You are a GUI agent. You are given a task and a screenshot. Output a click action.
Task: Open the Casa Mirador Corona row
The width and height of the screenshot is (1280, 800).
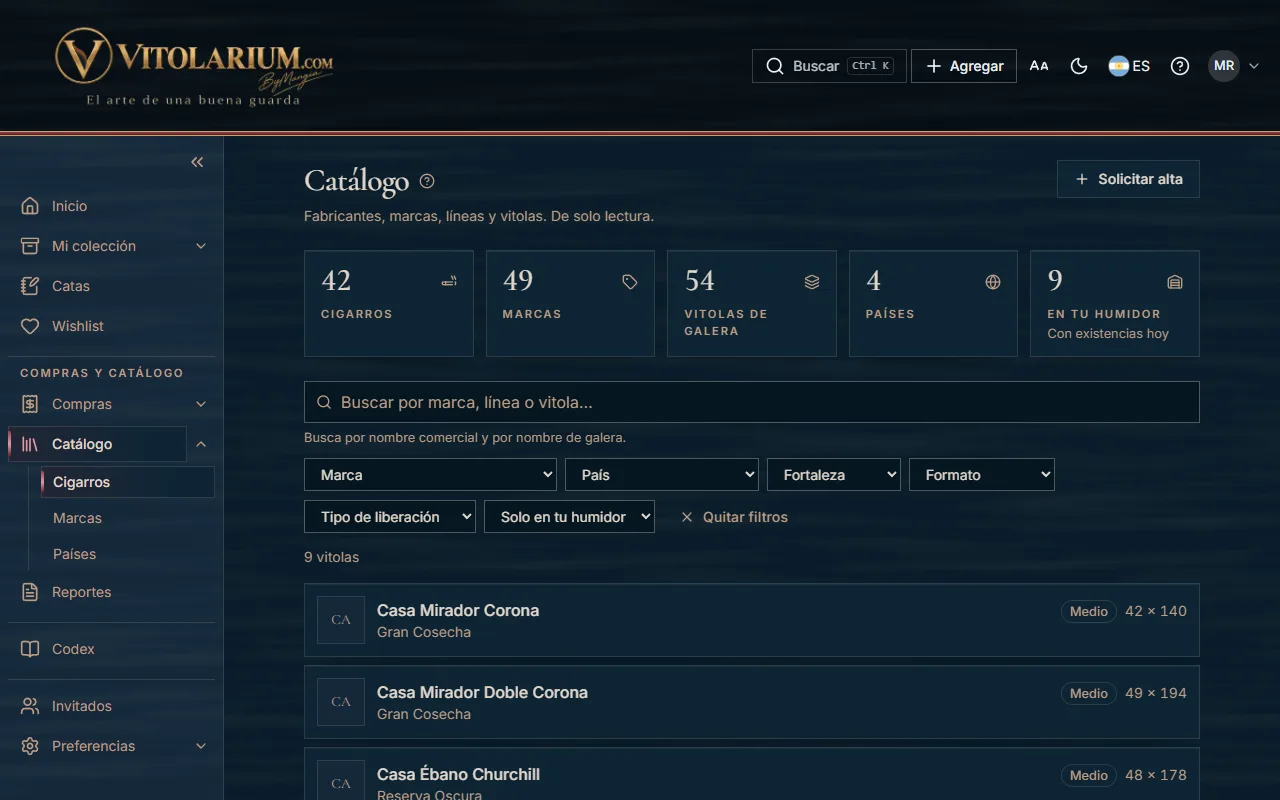point(752,620)
